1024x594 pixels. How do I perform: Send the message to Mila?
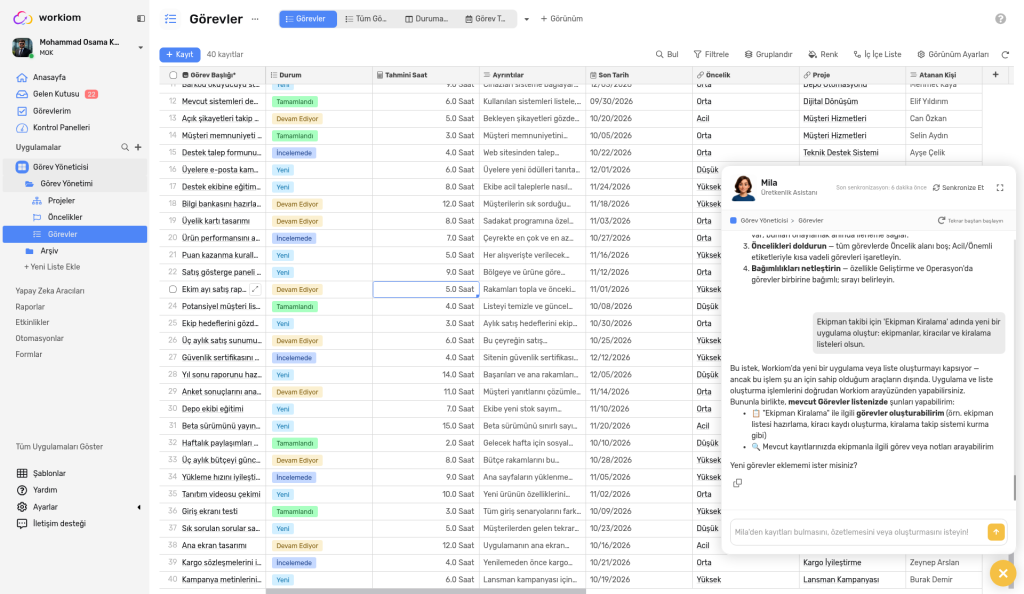pyautogui.click(x=996, y=532)
